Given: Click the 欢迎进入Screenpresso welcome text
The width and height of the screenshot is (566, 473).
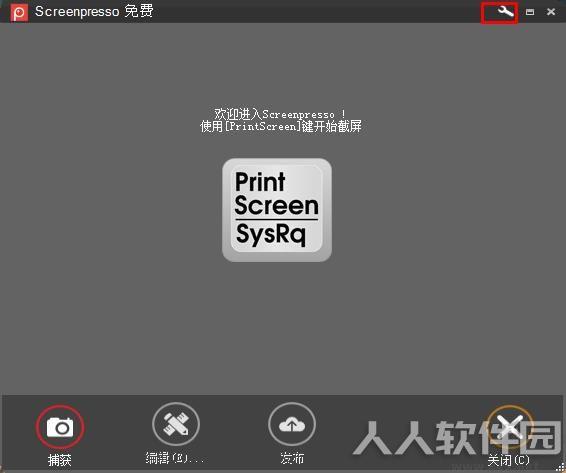Looking at the screenshot, I should point(280,114).
